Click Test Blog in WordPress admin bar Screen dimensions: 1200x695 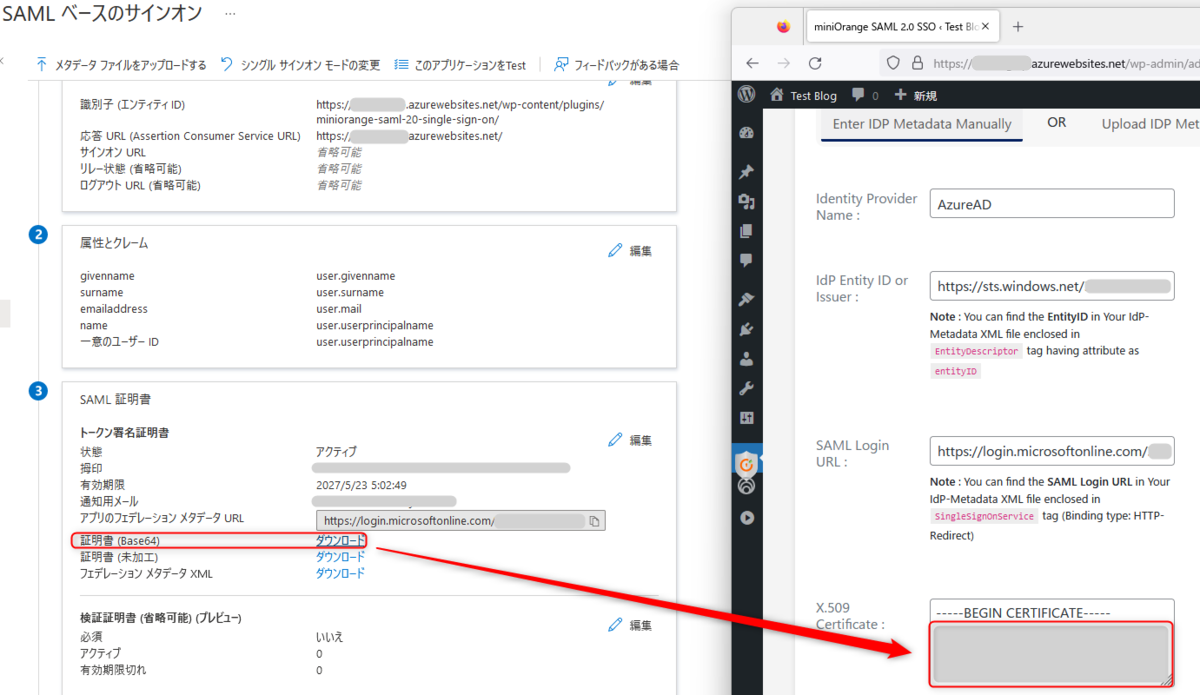click(804, 95)
